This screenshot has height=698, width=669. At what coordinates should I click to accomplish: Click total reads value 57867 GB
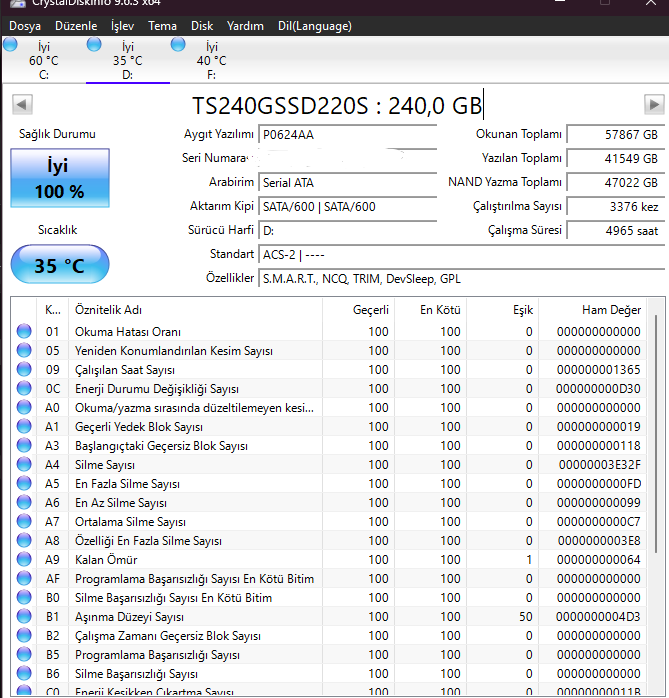(x=616, y=134)
